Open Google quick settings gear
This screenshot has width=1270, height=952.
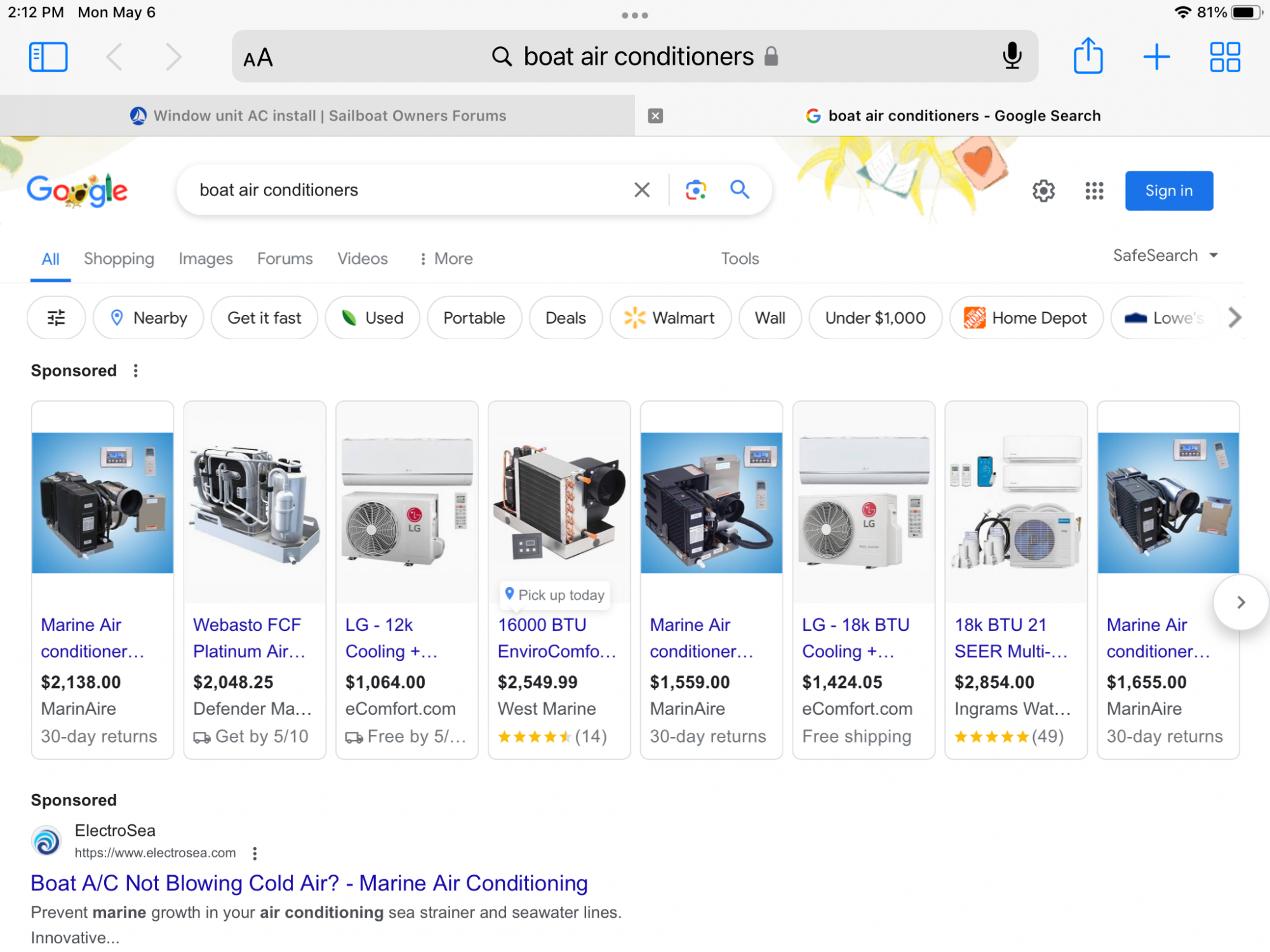[x=1043, y=190]
